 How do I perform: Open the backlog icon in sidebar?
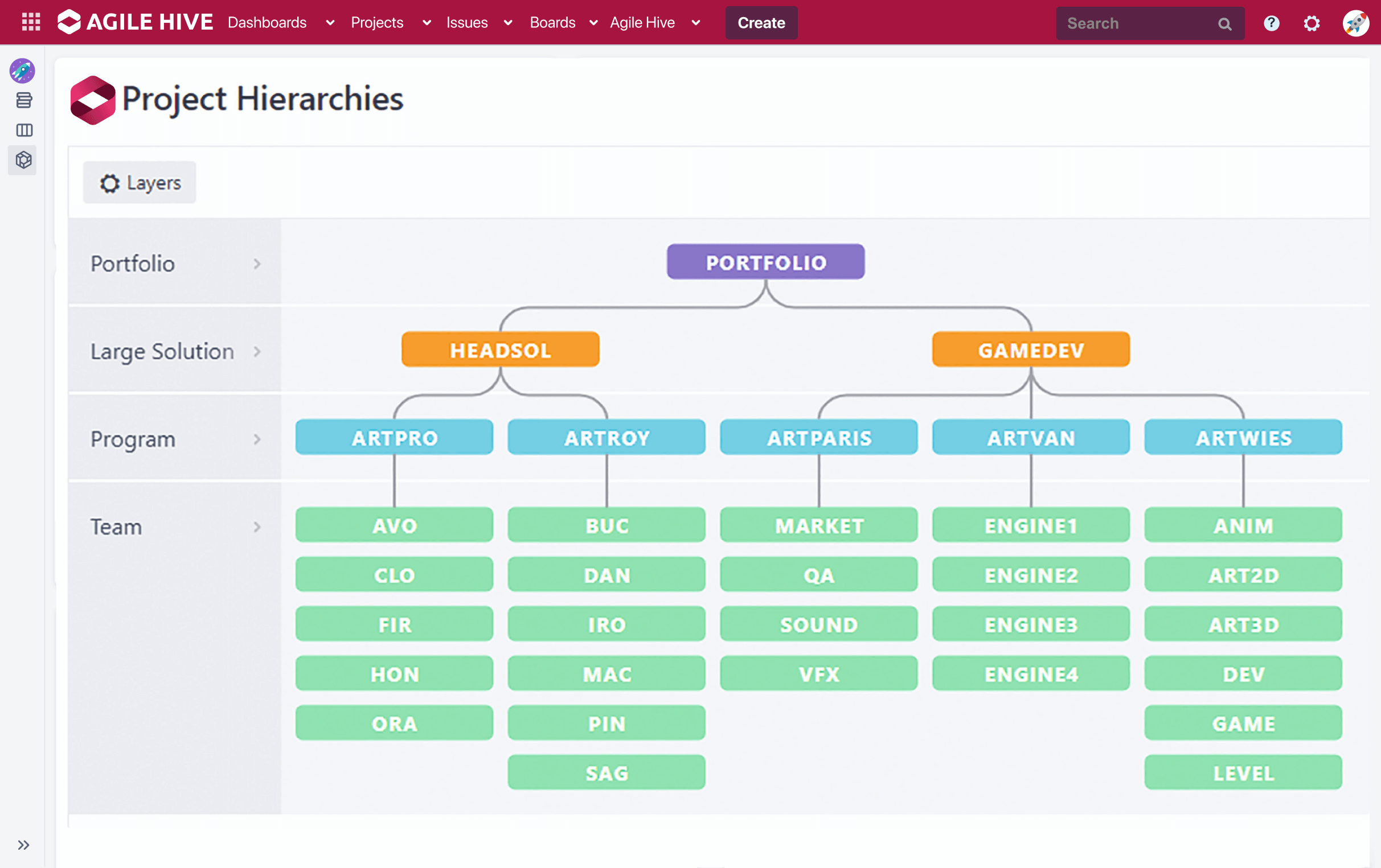pos(23,100)
